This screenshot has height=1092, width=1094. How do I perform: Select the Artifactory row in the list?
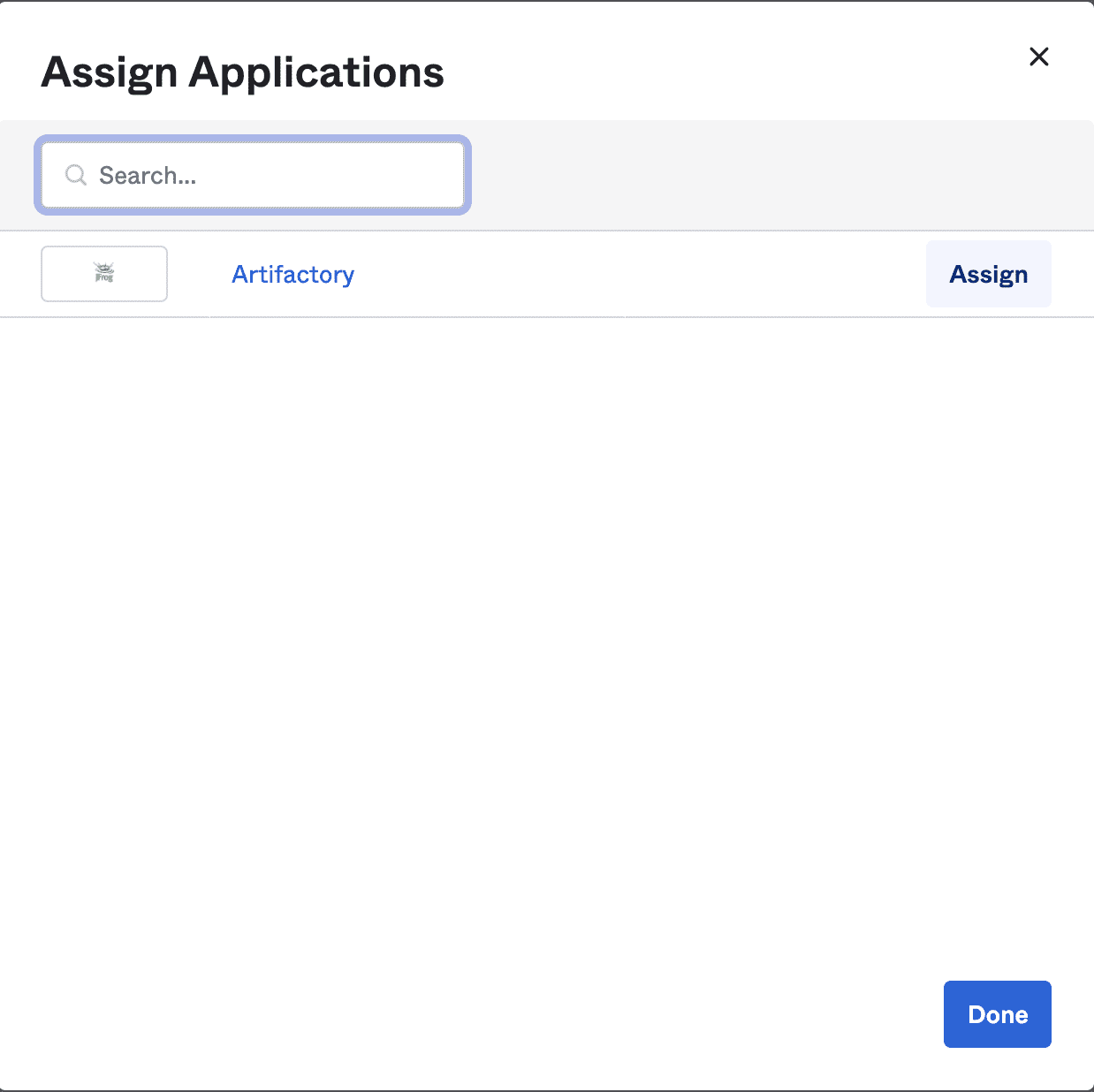click(x=292, y=274)
